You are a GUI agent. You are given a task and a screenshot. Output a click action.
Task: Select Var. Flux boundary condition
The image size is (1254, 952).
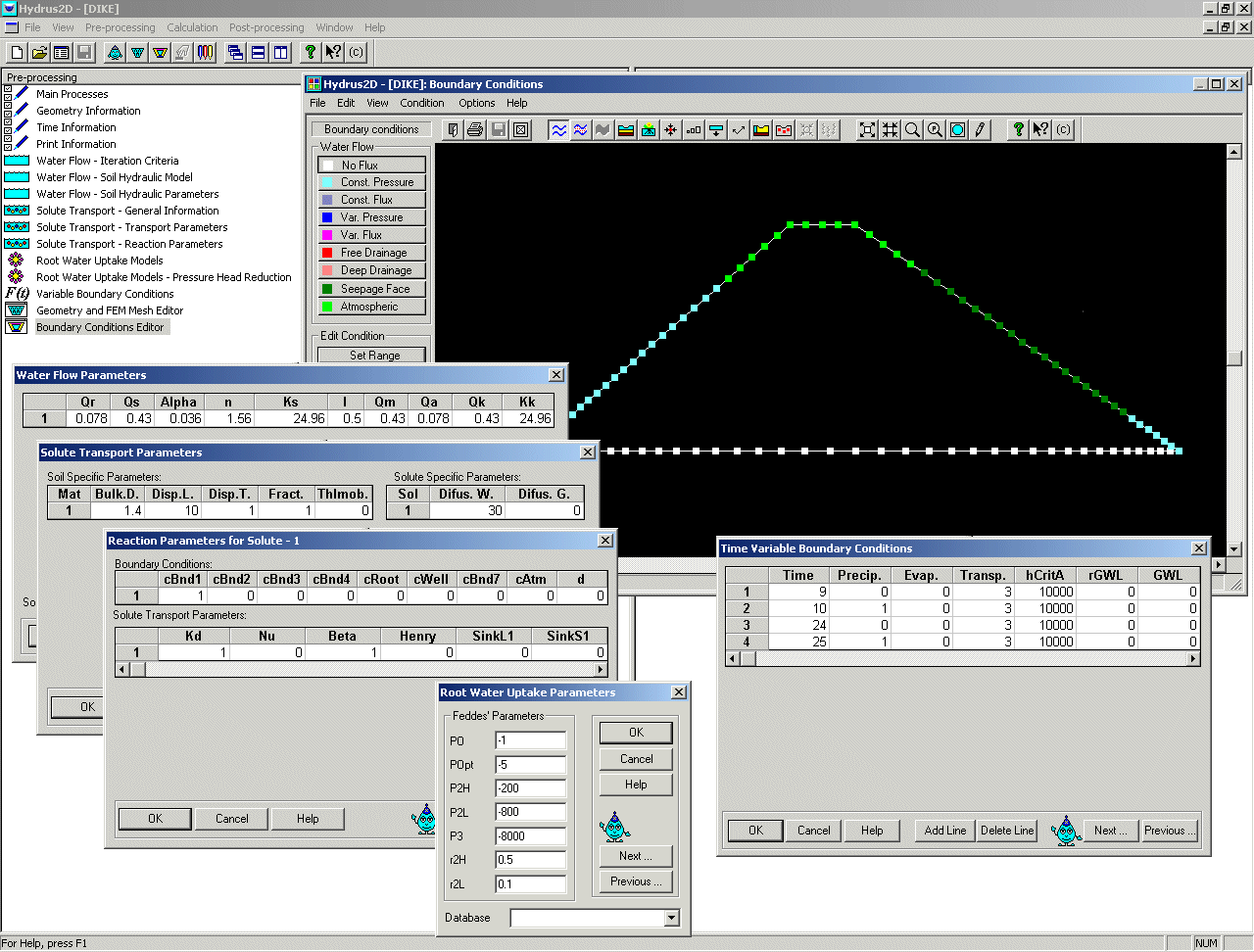pyautogui.click(x=372, y=235)
